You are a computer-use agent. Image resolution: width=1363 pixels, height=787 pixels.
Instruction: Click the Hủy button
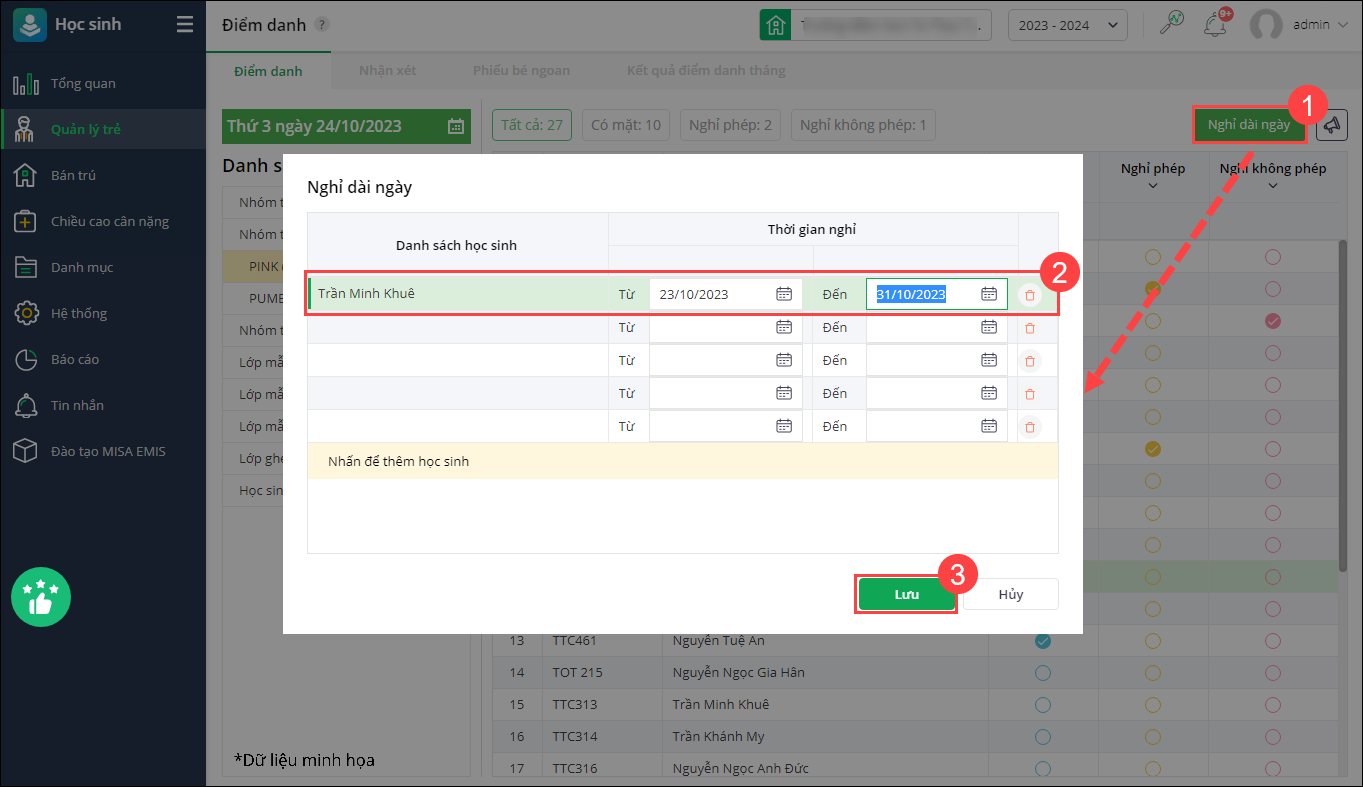1010,594
